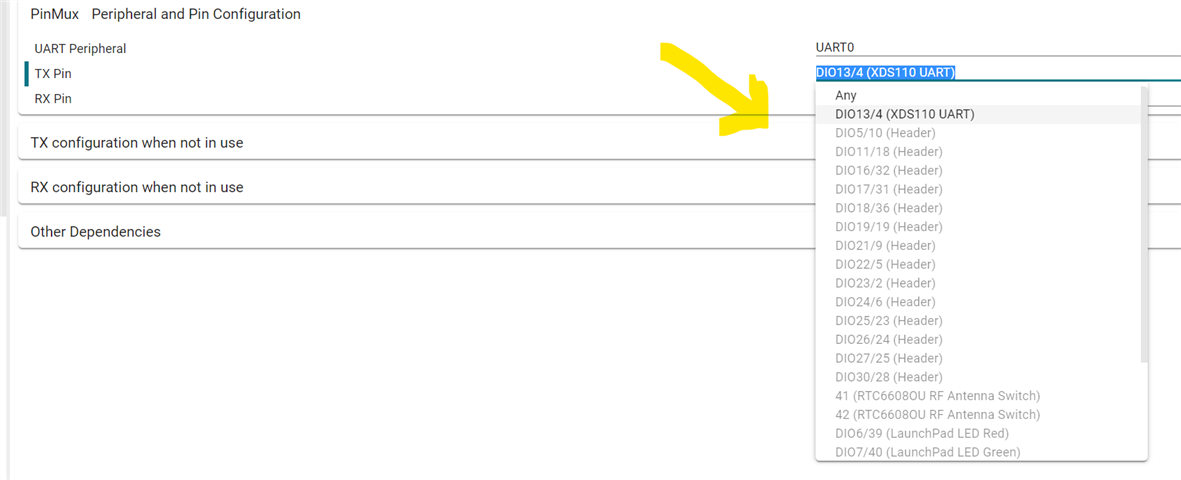
Task: Select DIO16/32 (Header) entry
Action: pyautogui.click(x=888, y=170)
